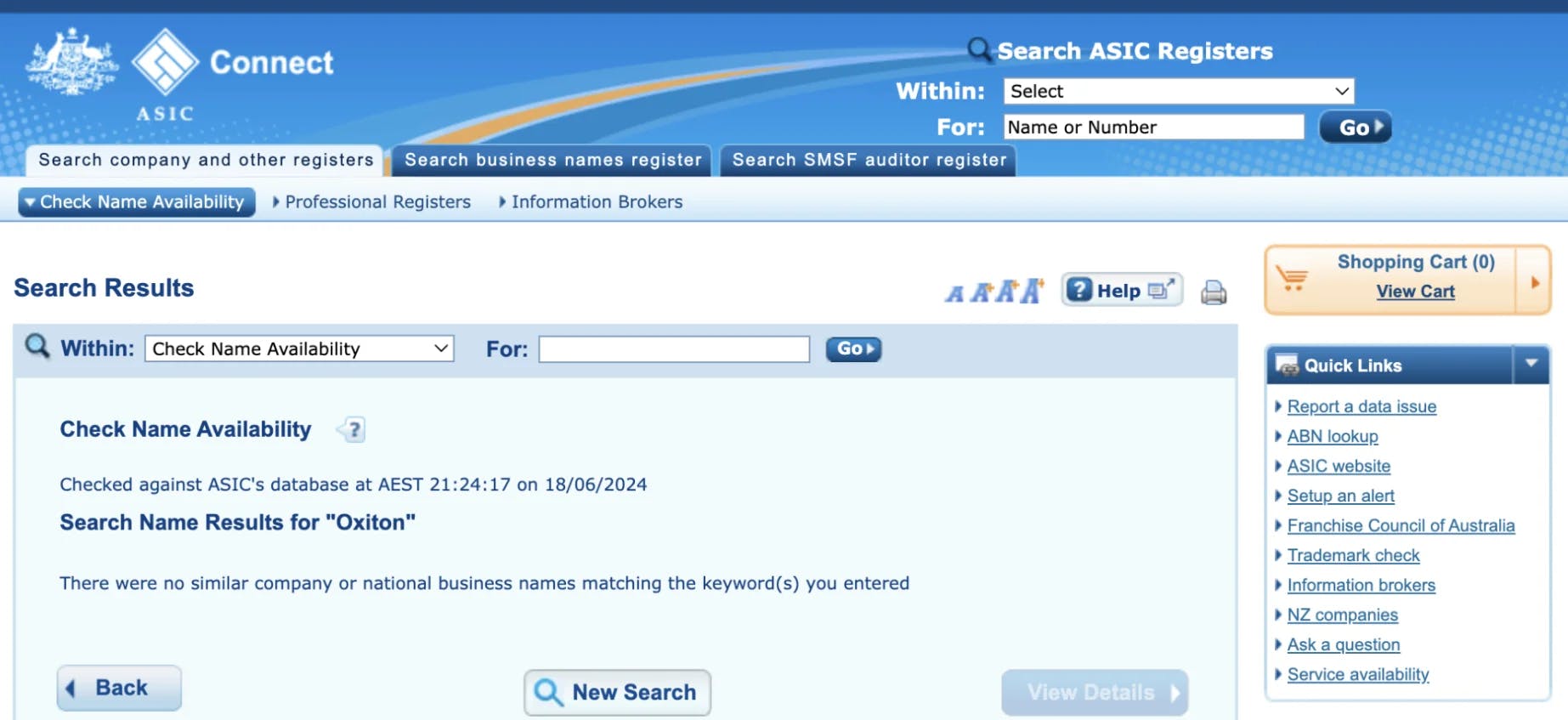
Task: Switch to Search SMSF auditor register tab
Action: (869, 160)
